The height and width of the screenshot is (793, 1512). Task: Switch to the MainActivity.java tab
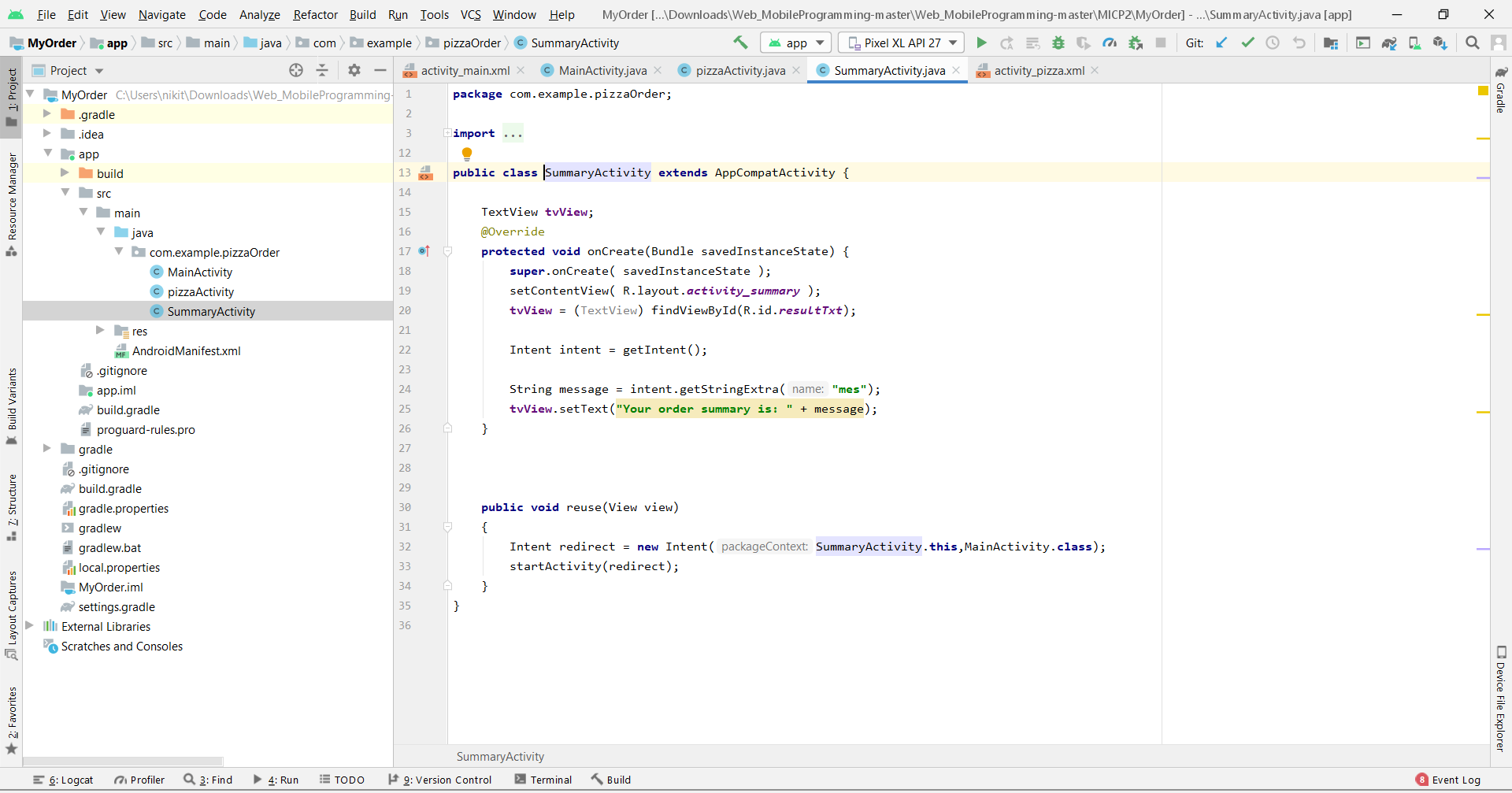click(602, 70)
